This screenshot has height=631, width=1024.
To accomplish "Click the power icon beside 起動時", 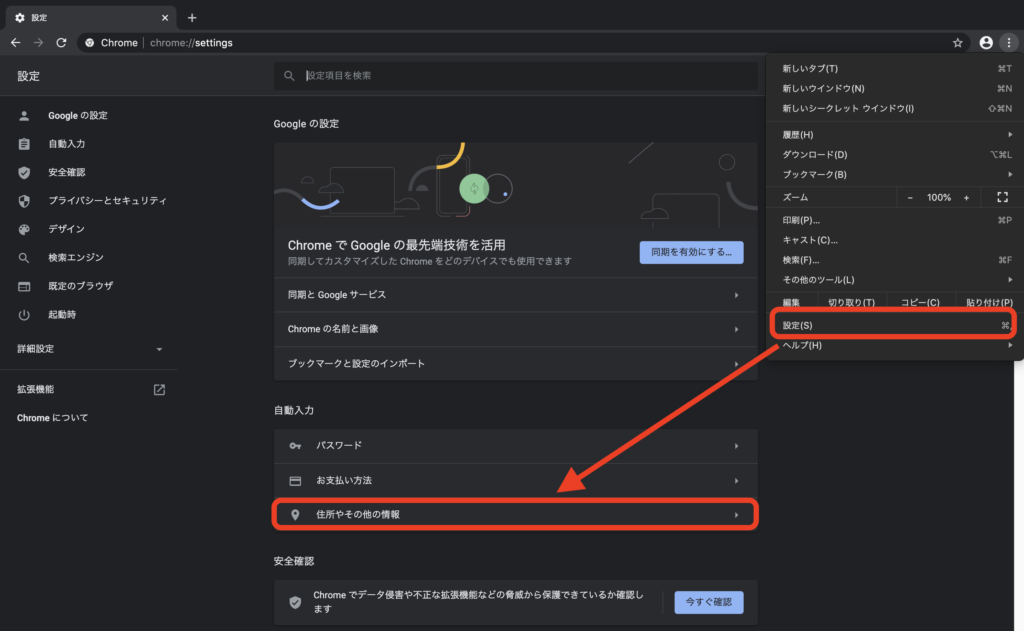I will (24, 315).
